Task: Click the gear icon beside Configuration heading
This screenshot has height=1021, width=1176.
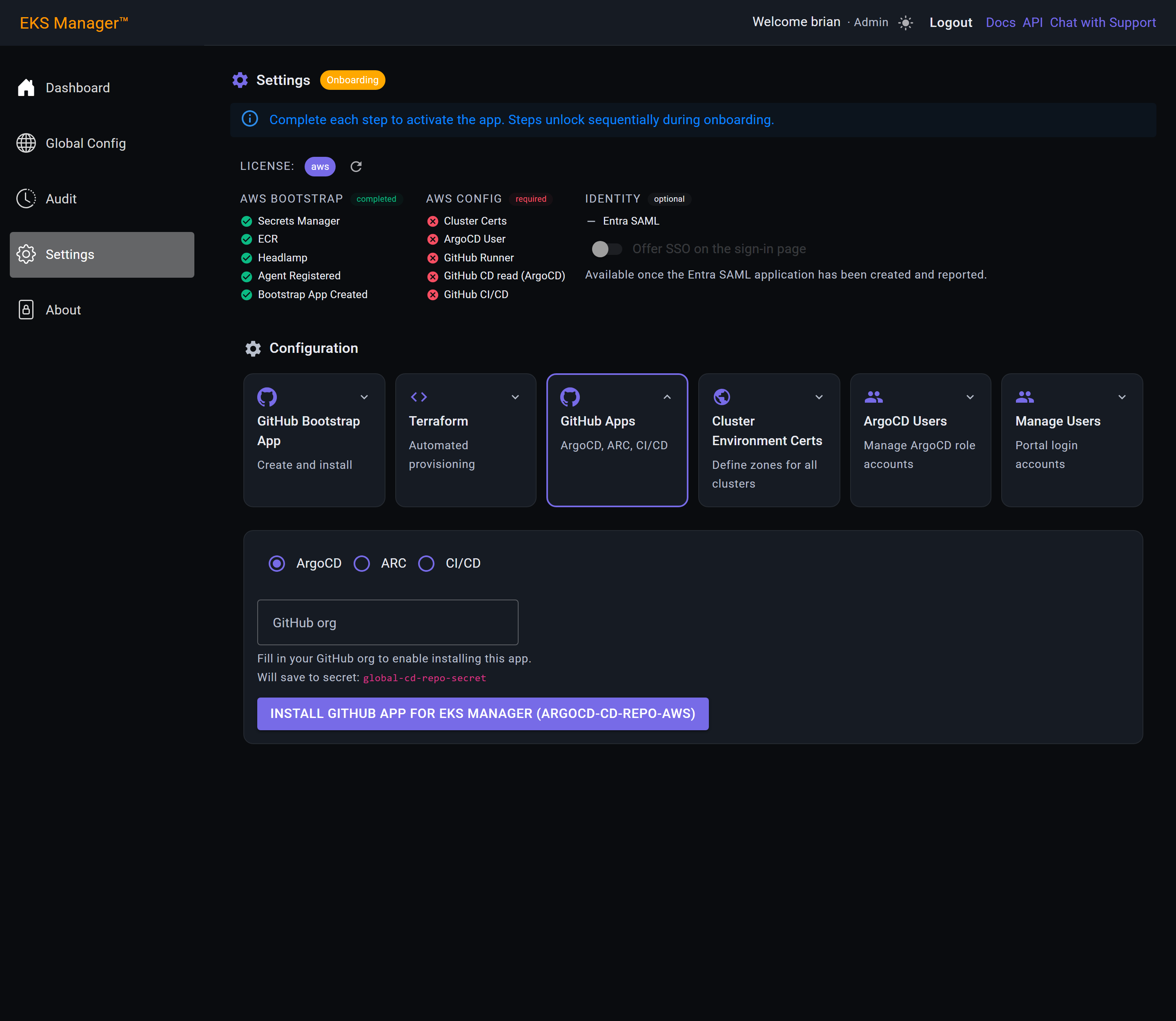Action: point(253,348)
